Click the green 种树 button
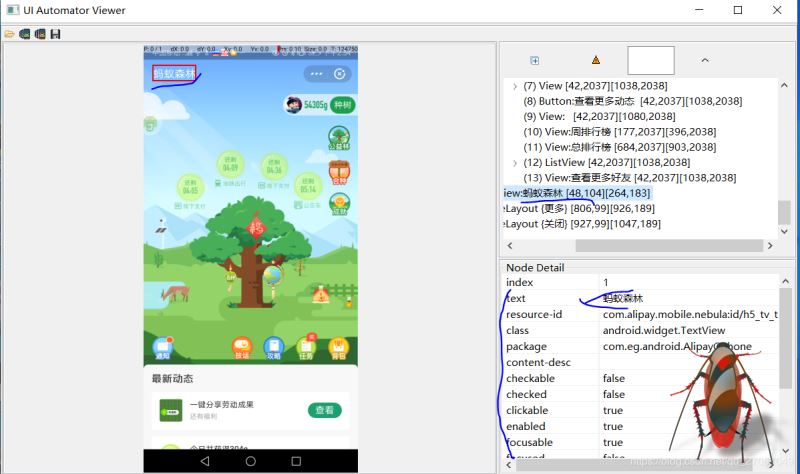The image size is (800, 474). point(342,105)
